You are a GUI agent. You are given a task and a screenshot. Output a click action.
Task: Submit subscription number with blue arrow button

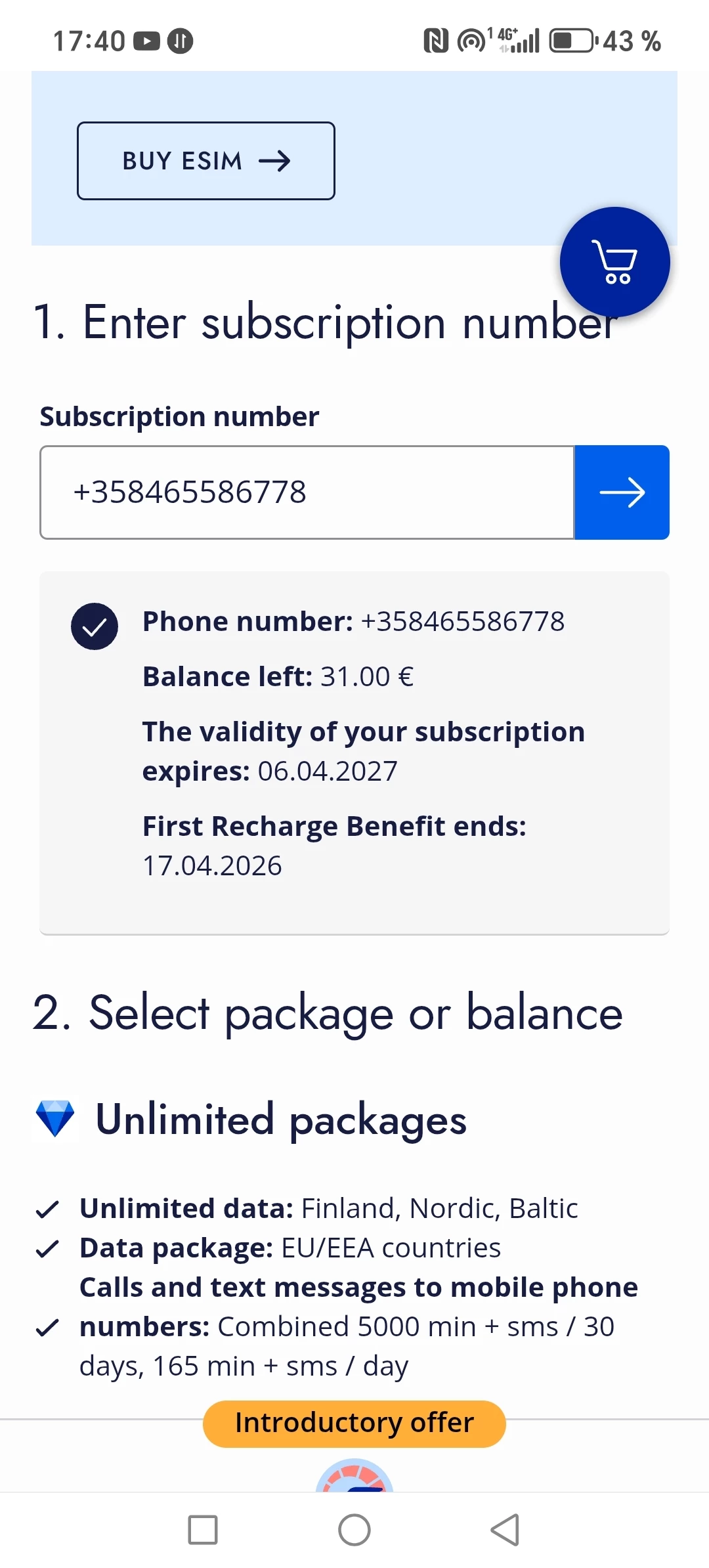click(622, 492)
